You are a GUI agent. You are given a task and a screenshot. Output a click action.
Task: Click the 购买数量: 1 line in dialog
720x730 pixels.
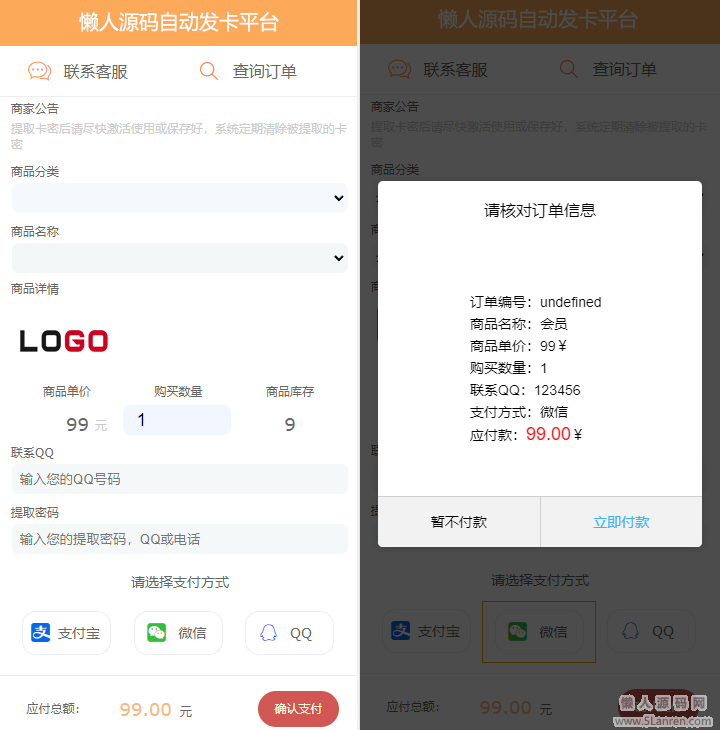[508, 368]
